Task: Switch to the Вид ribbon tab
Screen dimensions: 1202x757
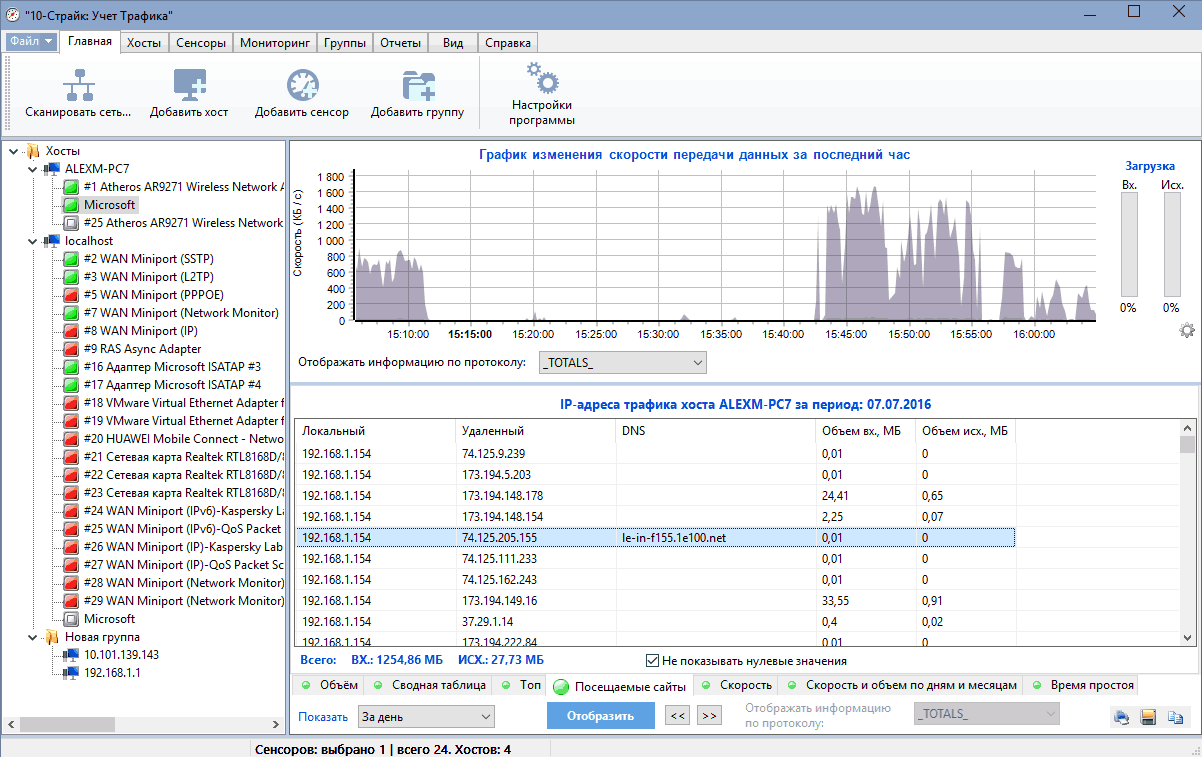Action: pyautogui.click(x=453, y=43)
